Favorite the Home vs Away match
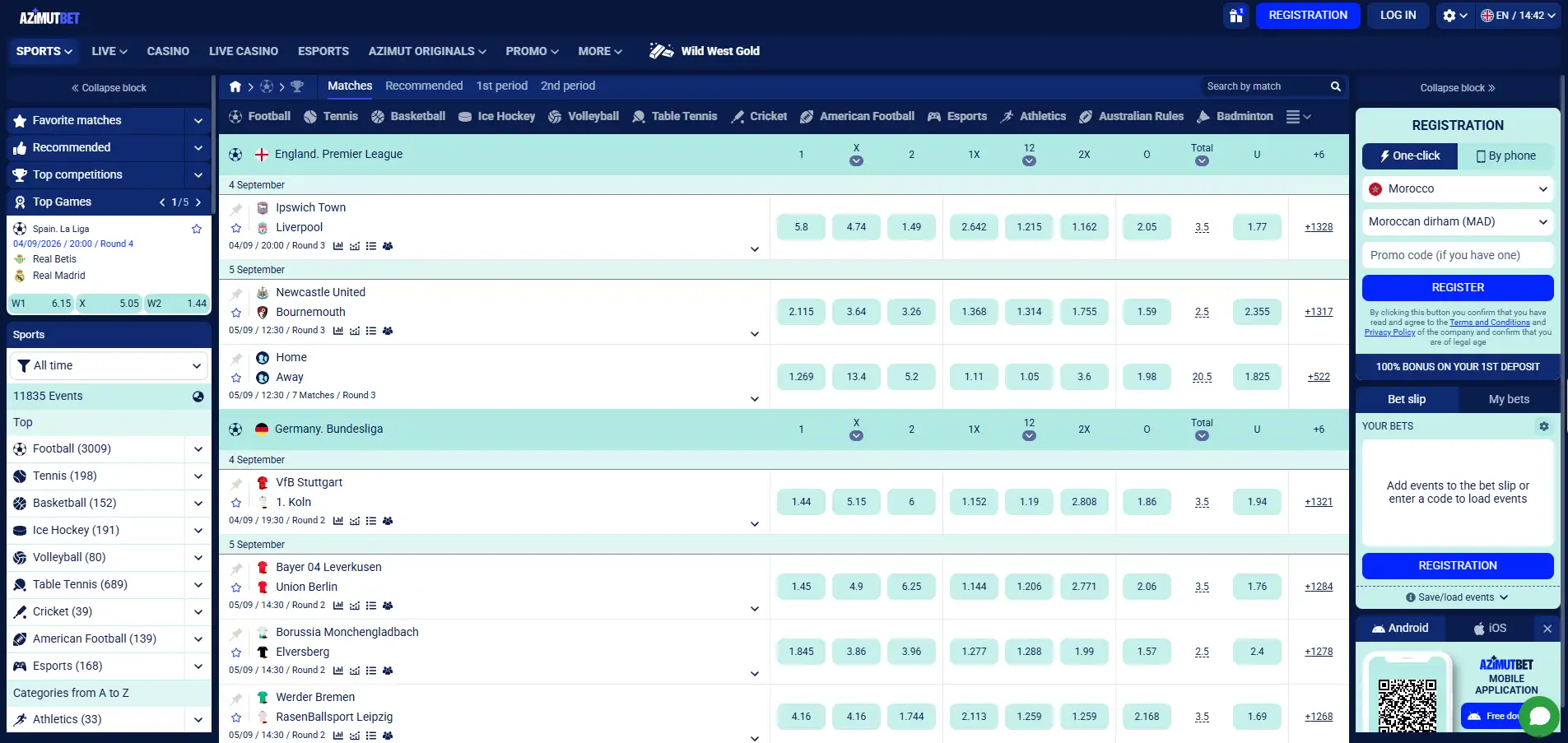This screenshot has width=1568, height=743. coord(236,378)
